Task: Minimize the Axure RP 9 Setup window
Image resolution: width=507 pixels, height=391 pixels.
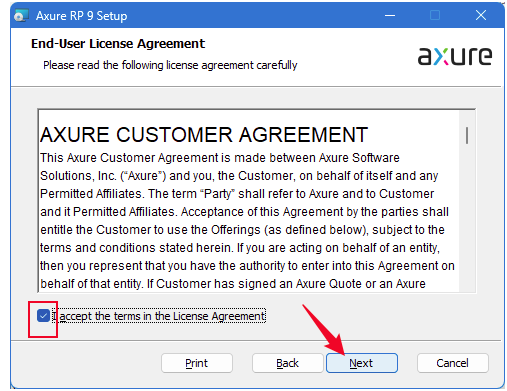Action: pos(390,15)
